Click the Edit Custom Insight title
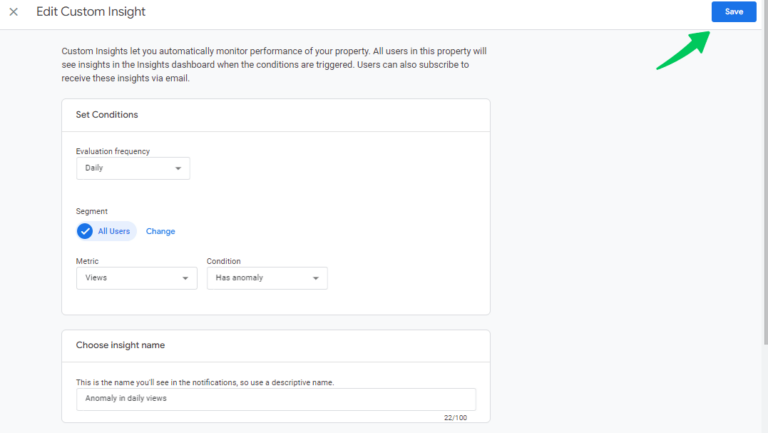This screenshot has width=768, height=433. click(x=90, y=12)
